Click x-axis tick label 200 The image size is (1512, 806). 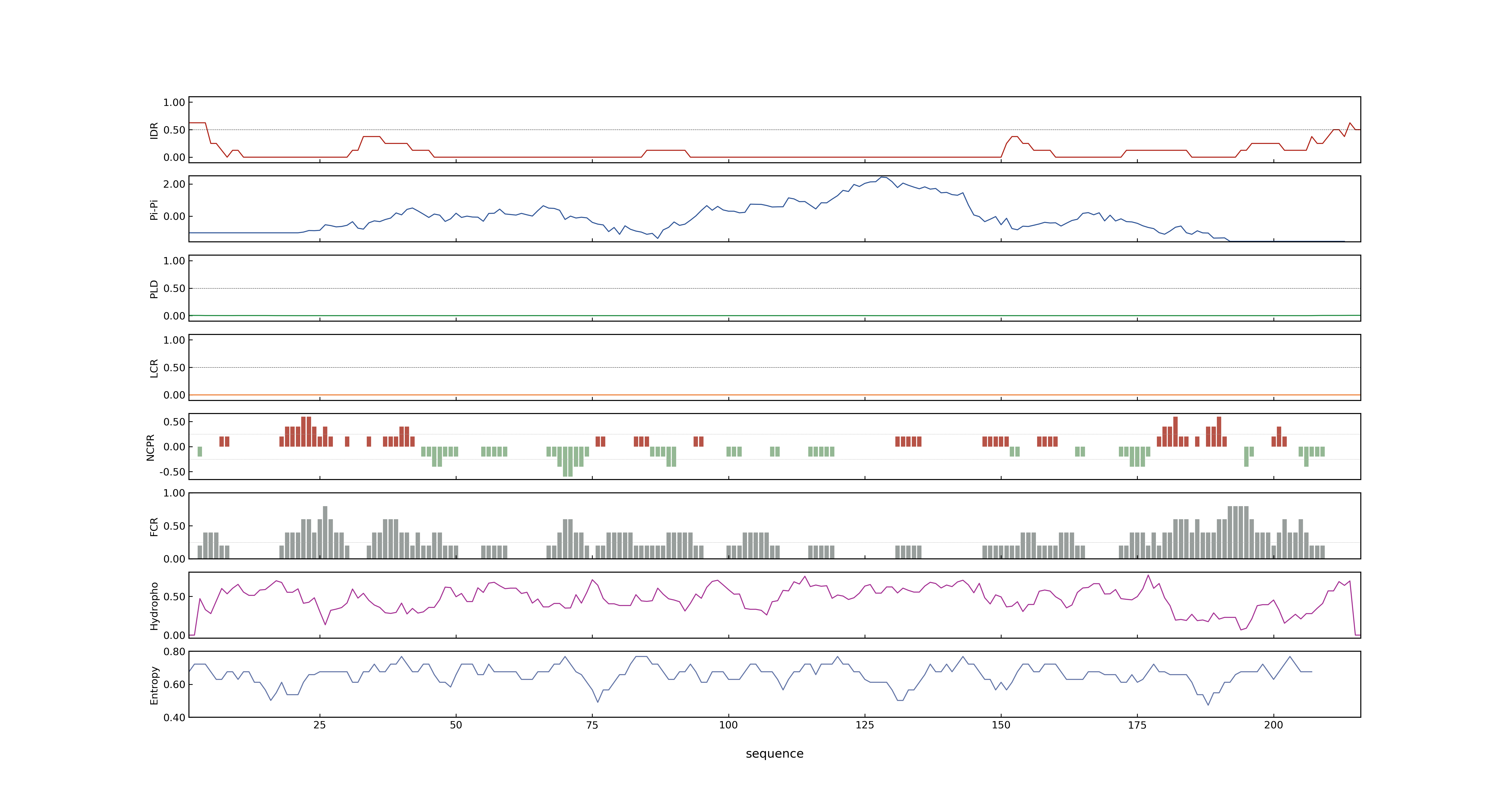[x=1273, y=725]
